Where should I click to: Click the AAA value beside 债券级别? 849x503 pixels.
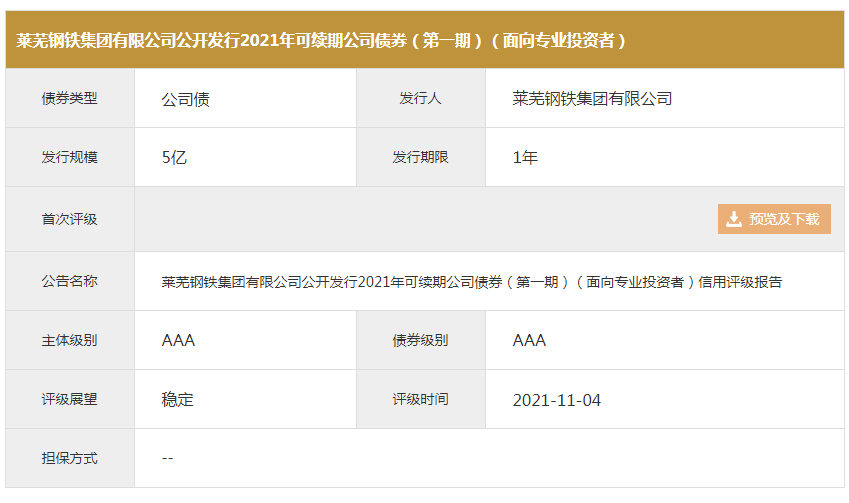point(529,340)
